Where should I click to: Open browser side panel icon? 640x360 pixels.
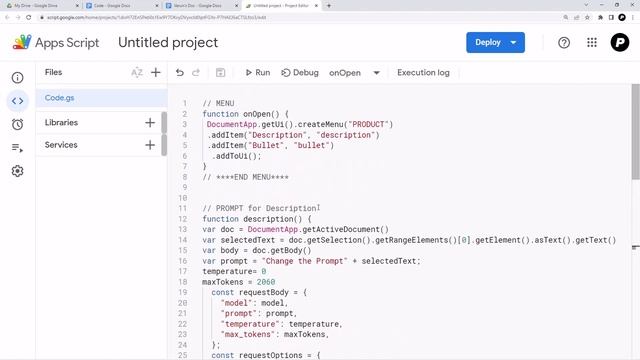point(611,18)
